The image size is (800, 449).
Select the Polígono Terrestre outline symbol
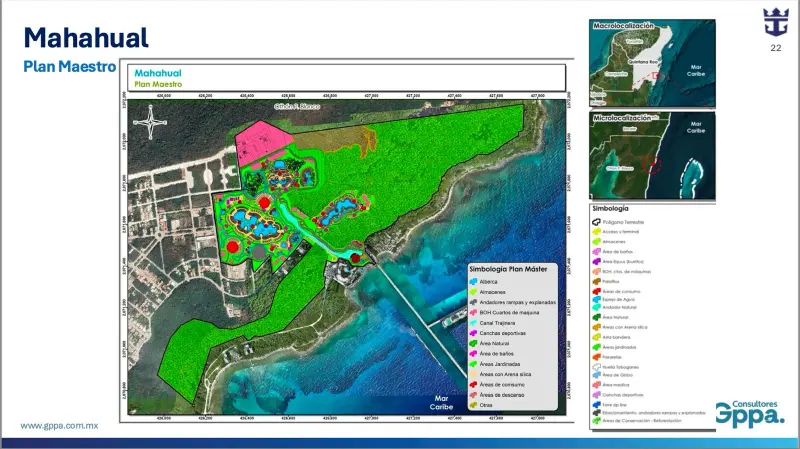pos(595,222)
